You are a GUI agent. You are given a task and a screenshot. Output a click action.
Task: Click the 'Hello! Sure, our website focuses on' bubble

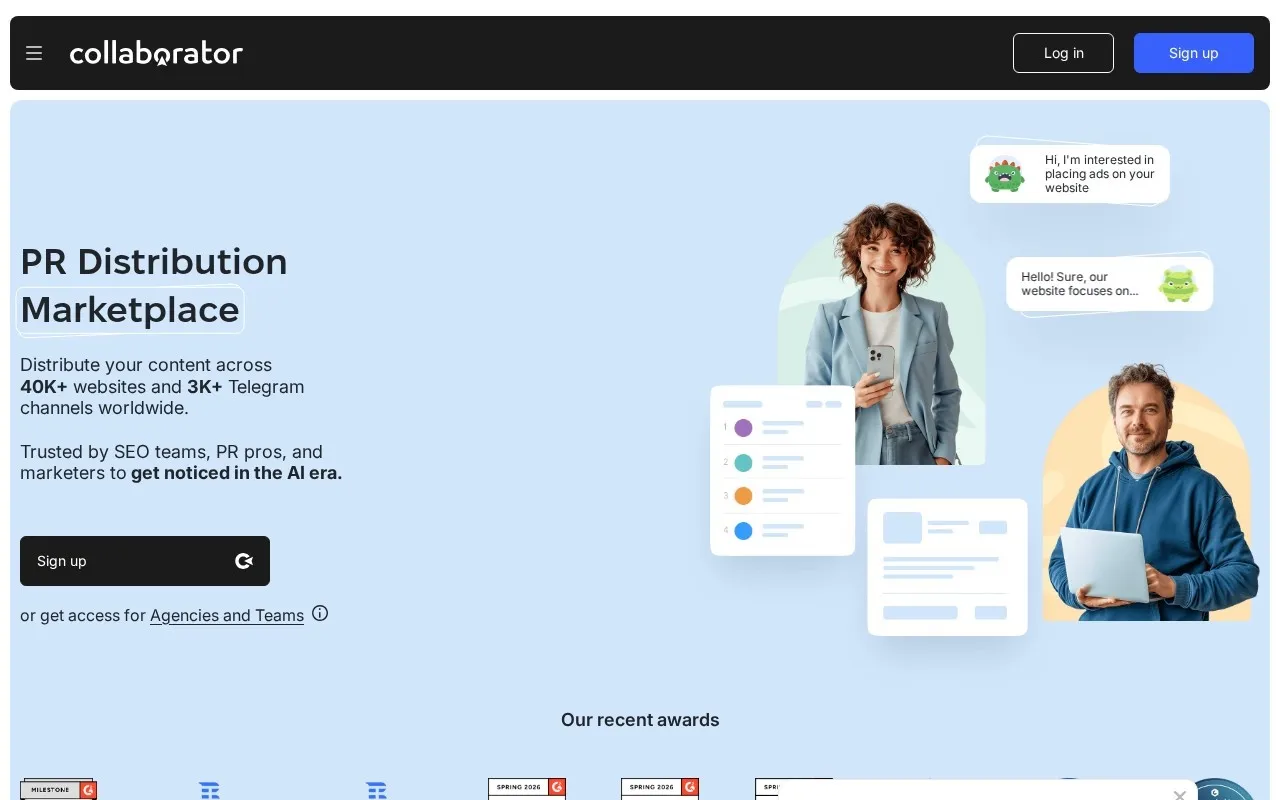(1110, 284)
